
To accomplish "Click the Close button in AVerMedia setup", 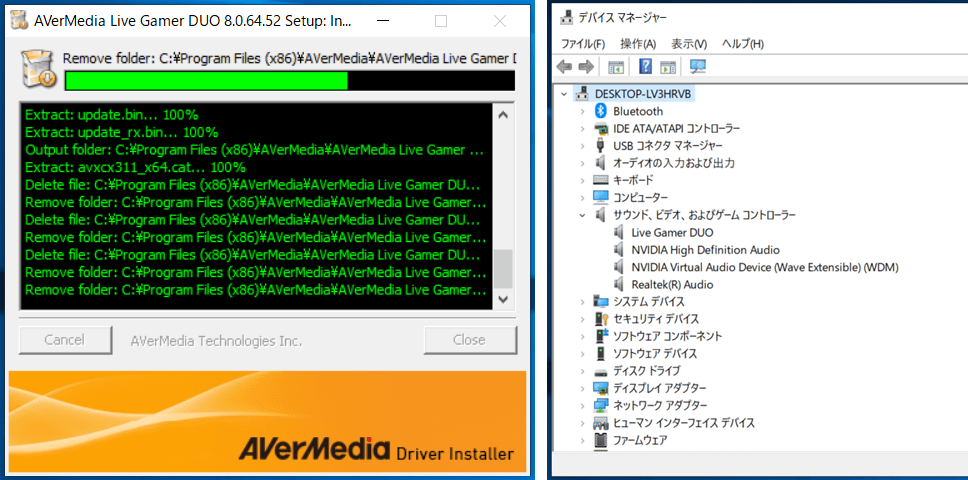I will tap(469, 340).
